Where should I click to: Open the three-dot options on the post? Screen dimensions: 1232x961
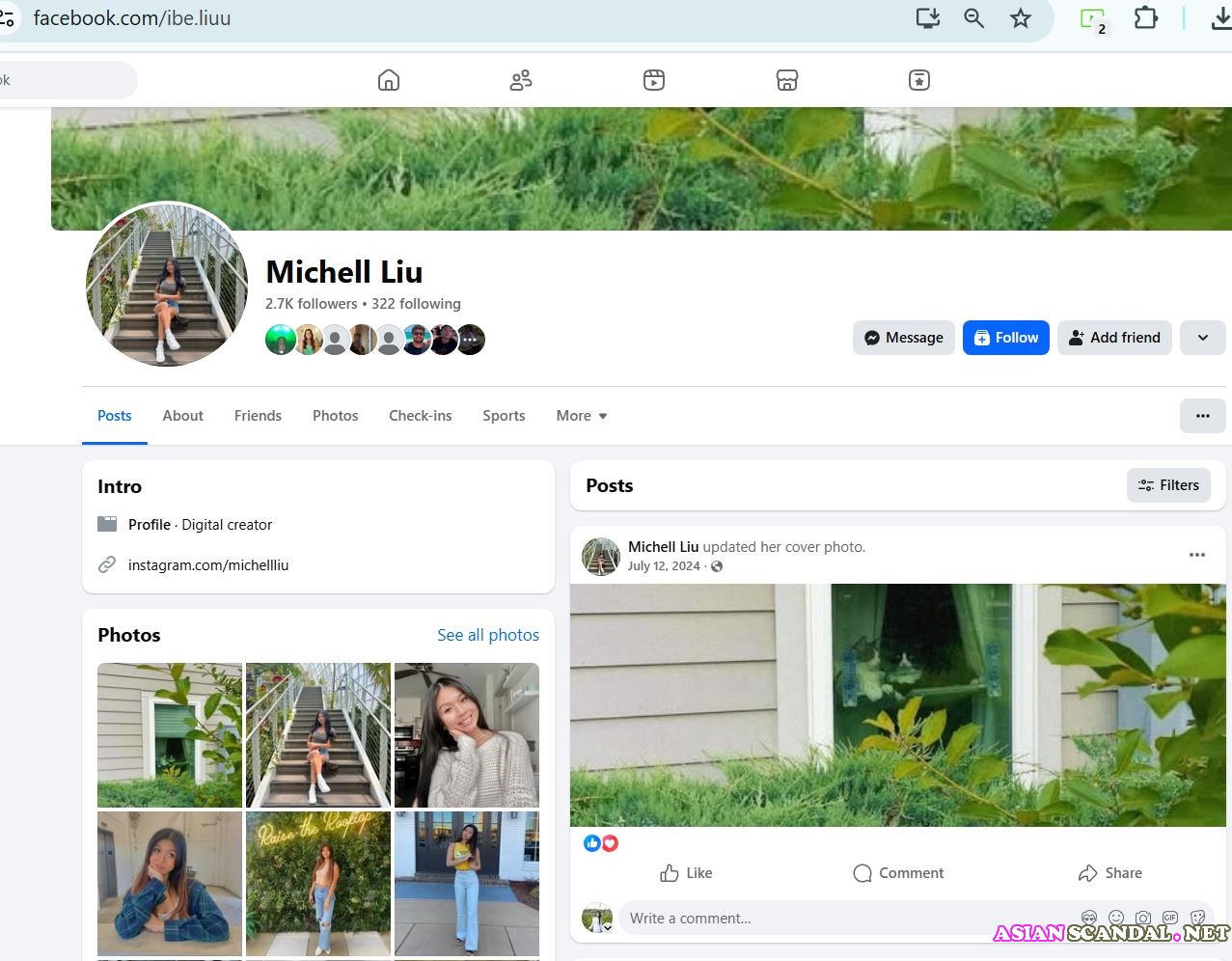(1197, 555)
